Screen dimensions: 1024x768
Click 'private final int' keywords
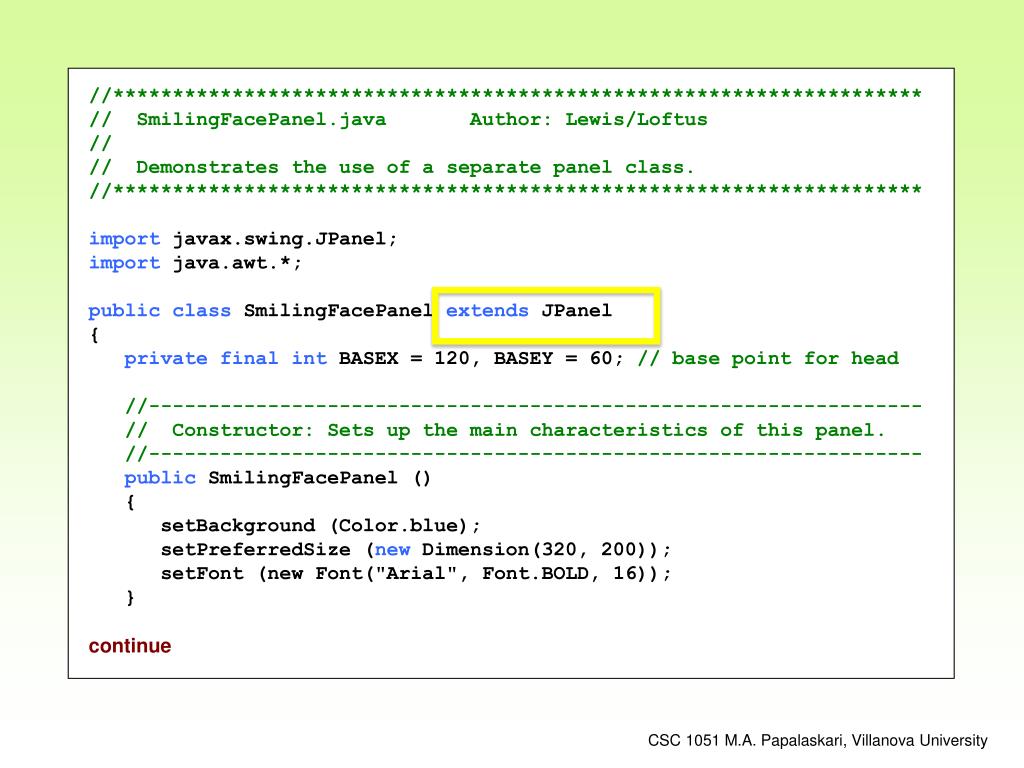pyautogui.click(x=225, y=359)
